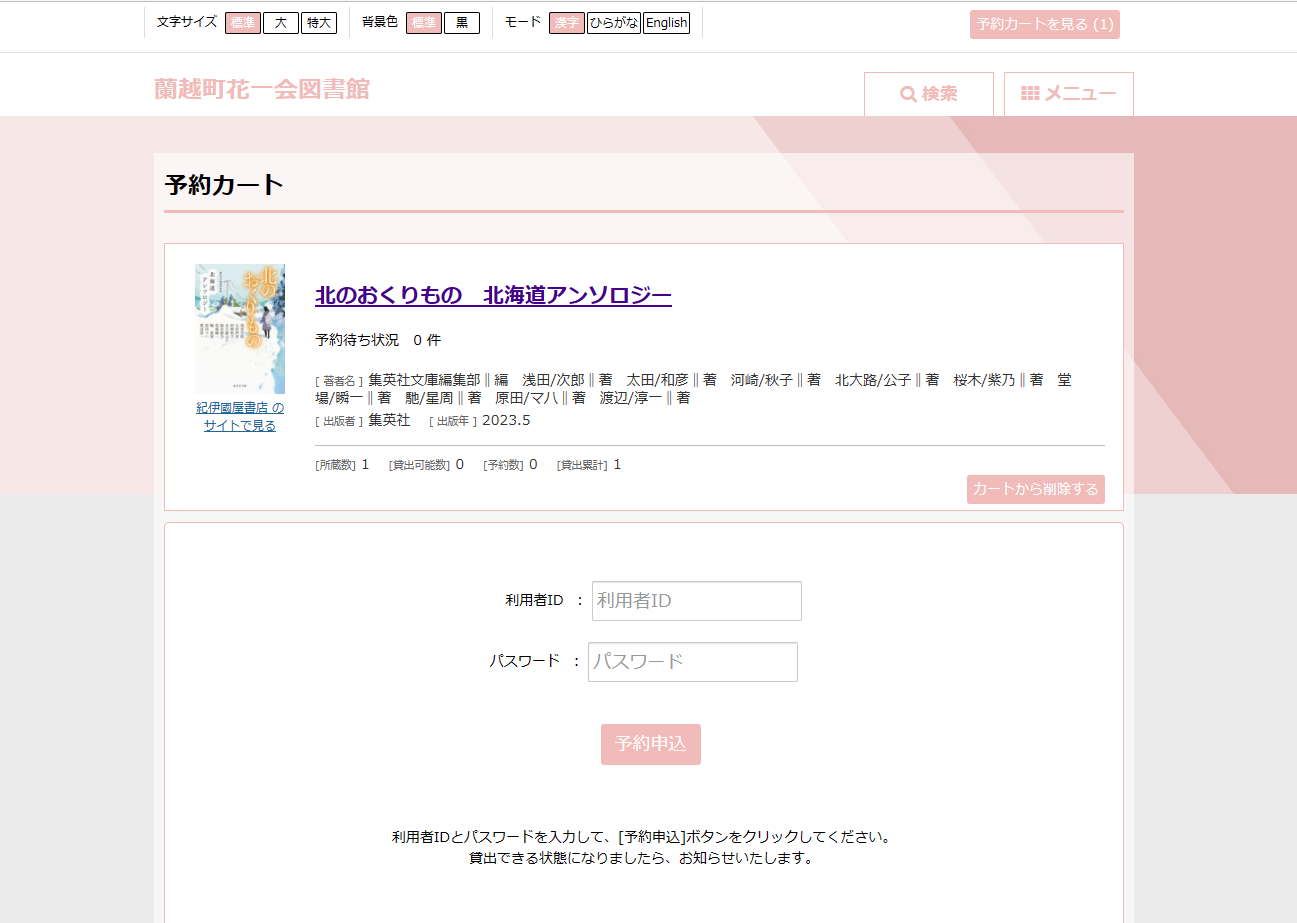The height and width of the screenshot is (923, 1297).
Task: Switch background color to 黒
Action: 462,23
